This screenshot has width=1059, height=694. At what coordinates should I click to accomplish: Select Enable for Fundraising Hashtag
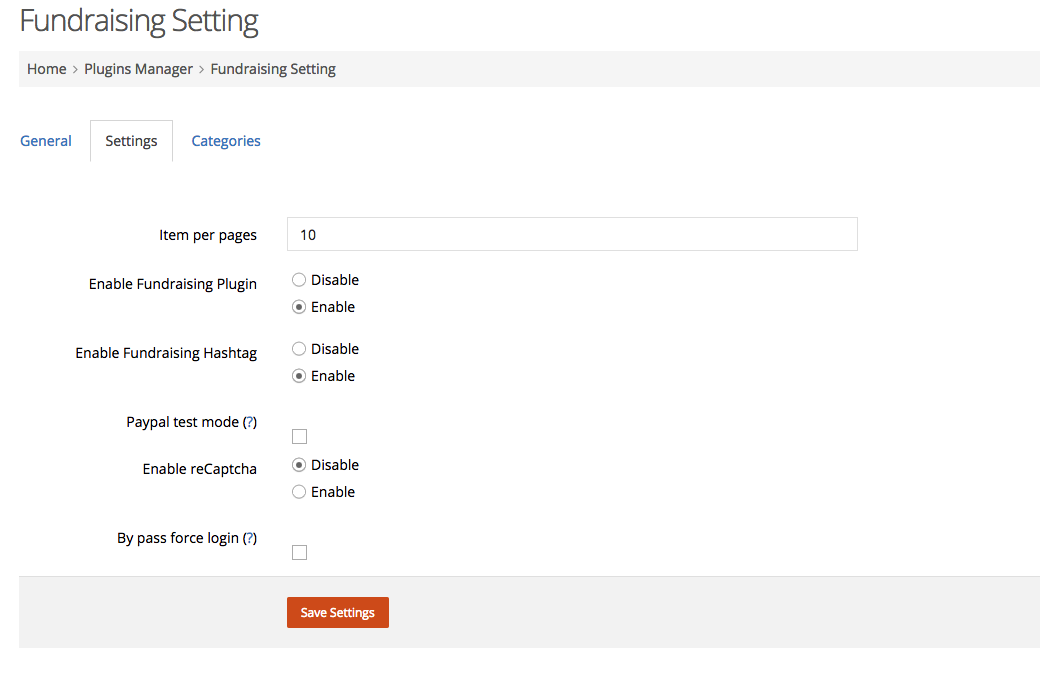pos(299,376)
